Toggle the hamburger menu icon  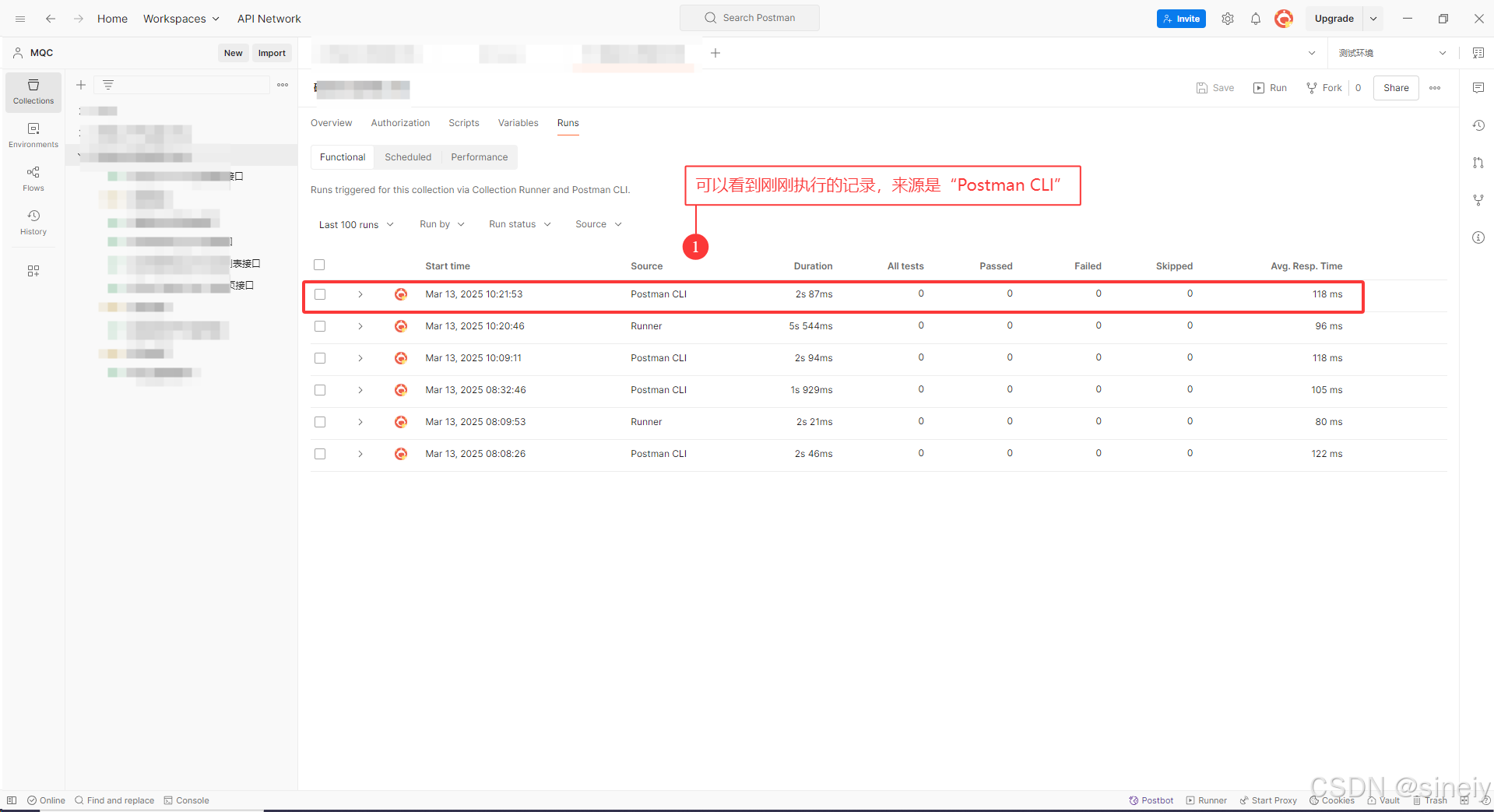tap(20, 19)
